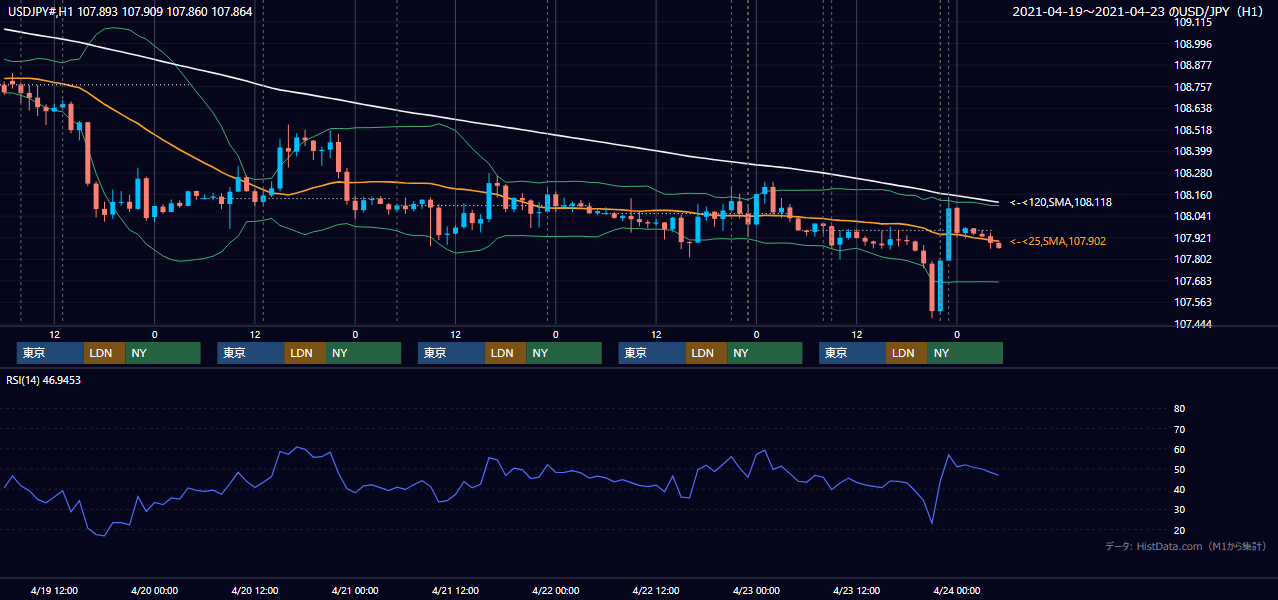Screen dimensions: 1278x600
Task: Select the 4/21 00:00 date label
Action: point(355,590)
